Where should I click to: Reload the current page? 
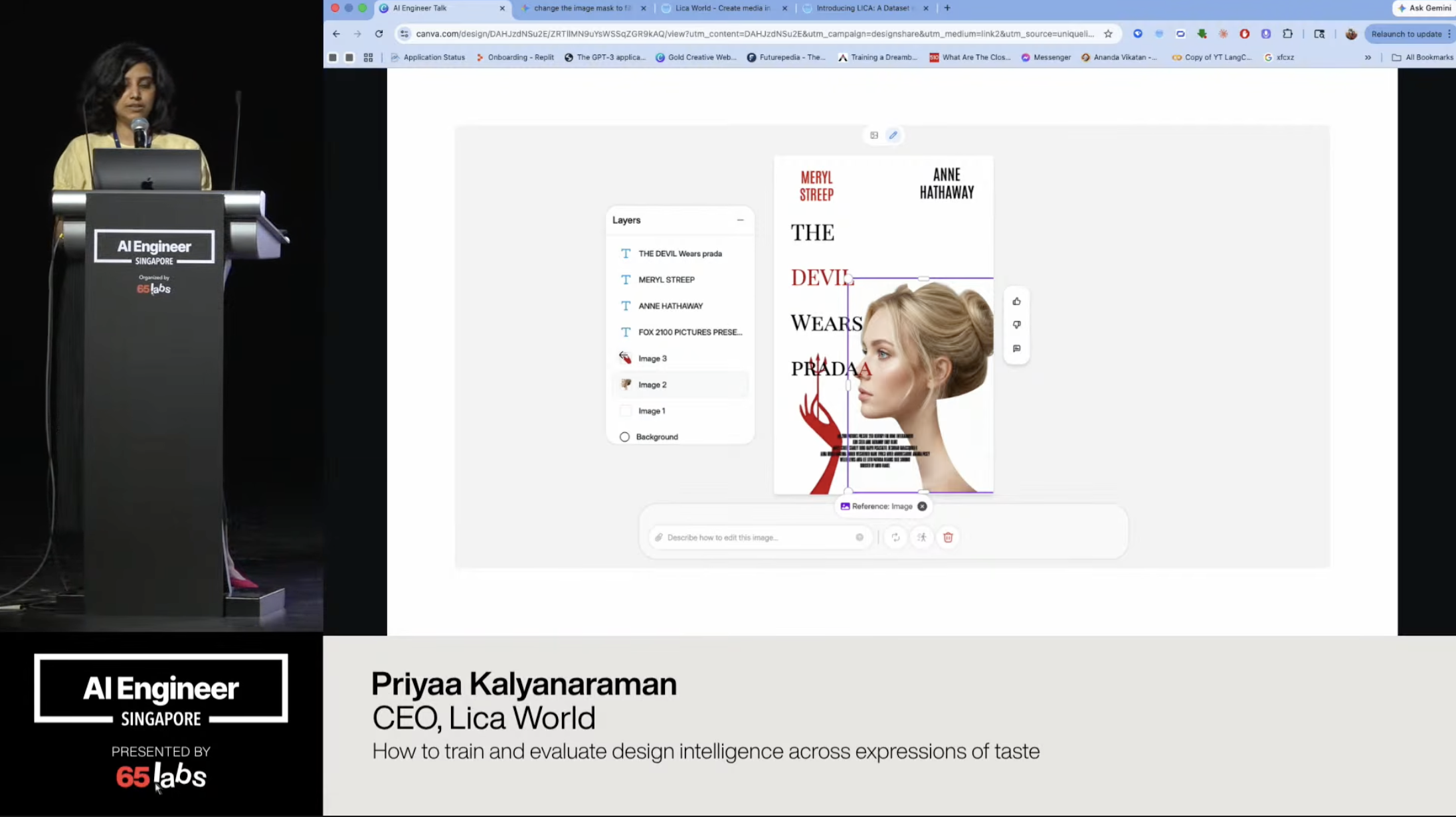coord(379,34)
